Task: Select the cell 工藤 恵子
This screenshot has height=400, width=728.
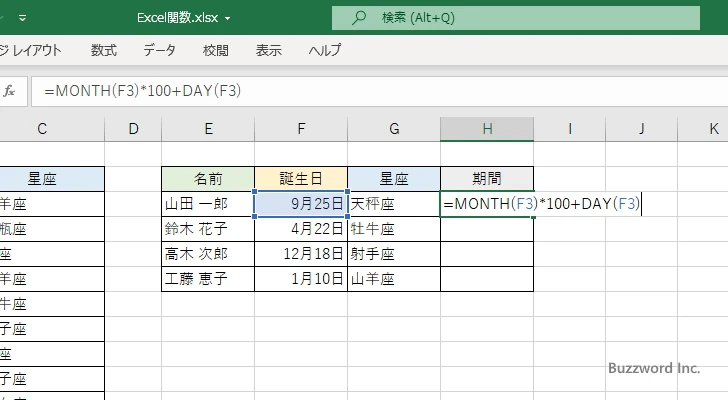Action: point(208,279)
